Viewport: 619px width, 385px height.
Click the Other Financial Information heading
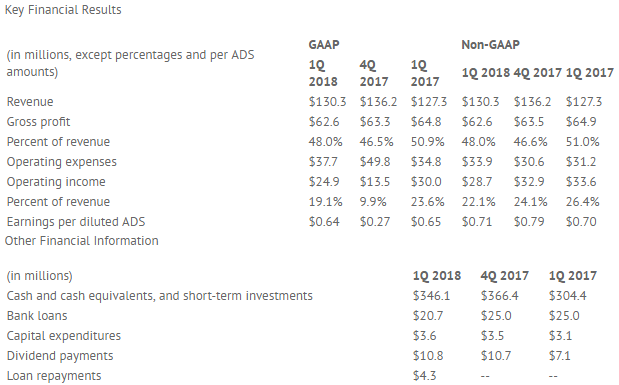pyautogui.click(x=82, y=241)
